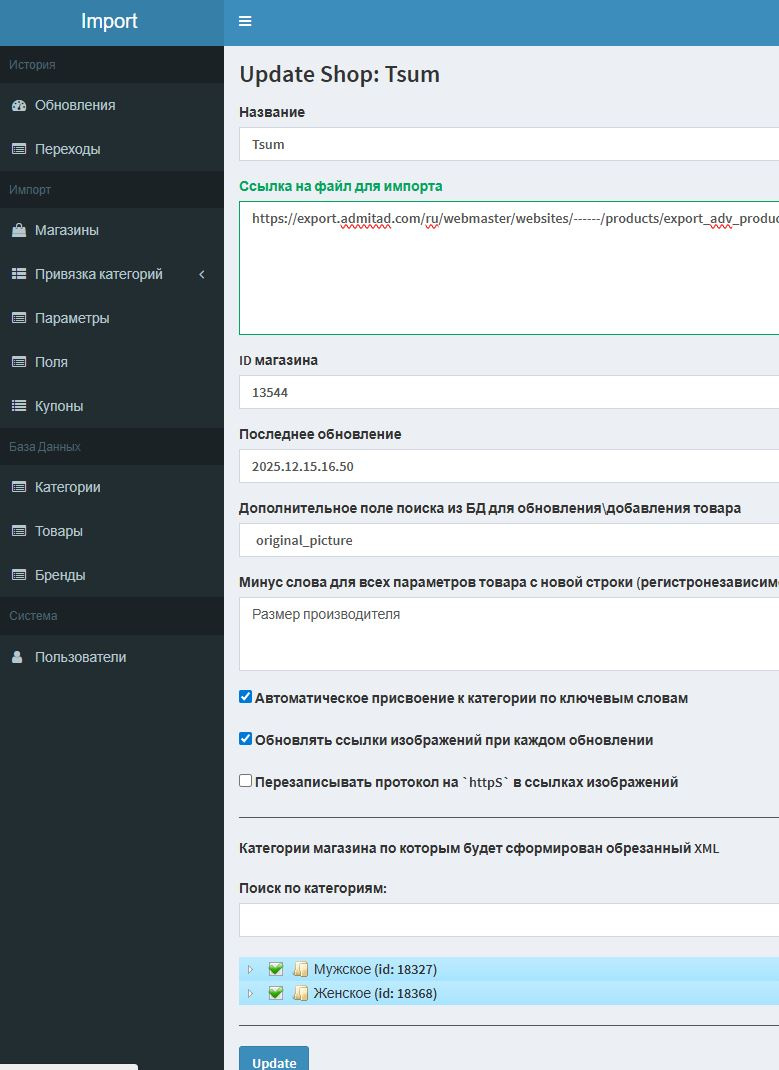Expand the Привязка категорий submenu

coord(110,274)
